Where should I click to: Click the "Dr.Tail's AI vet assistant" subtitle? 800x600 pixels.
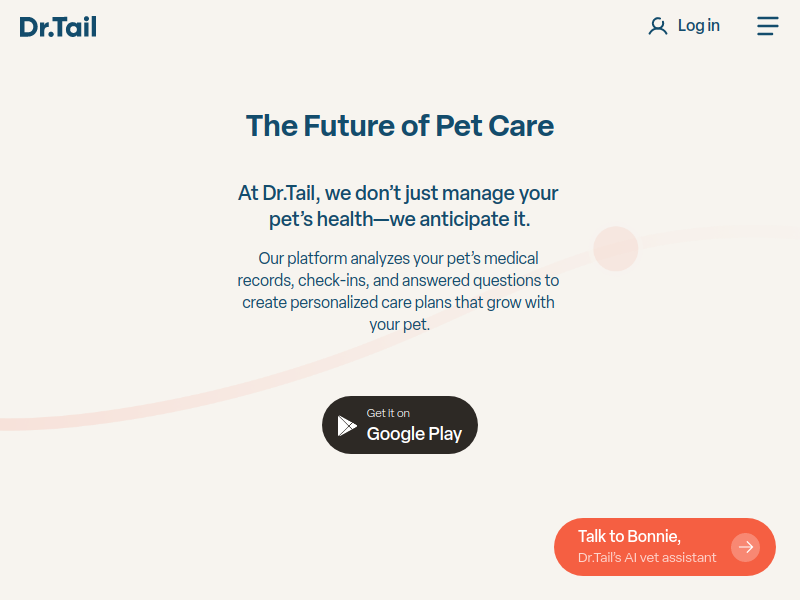647,558
